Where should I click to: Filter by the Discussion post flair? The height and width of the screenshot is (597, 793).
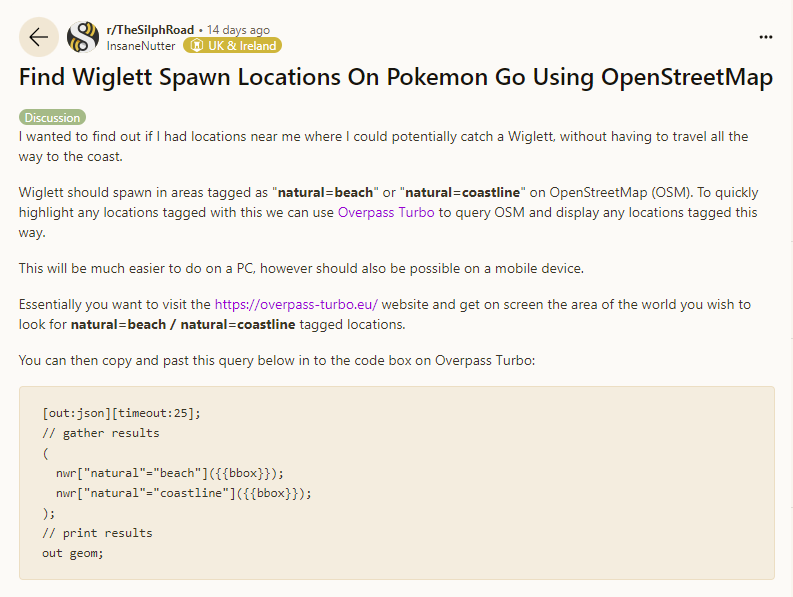pyautogui.click(x=53, y=117)
